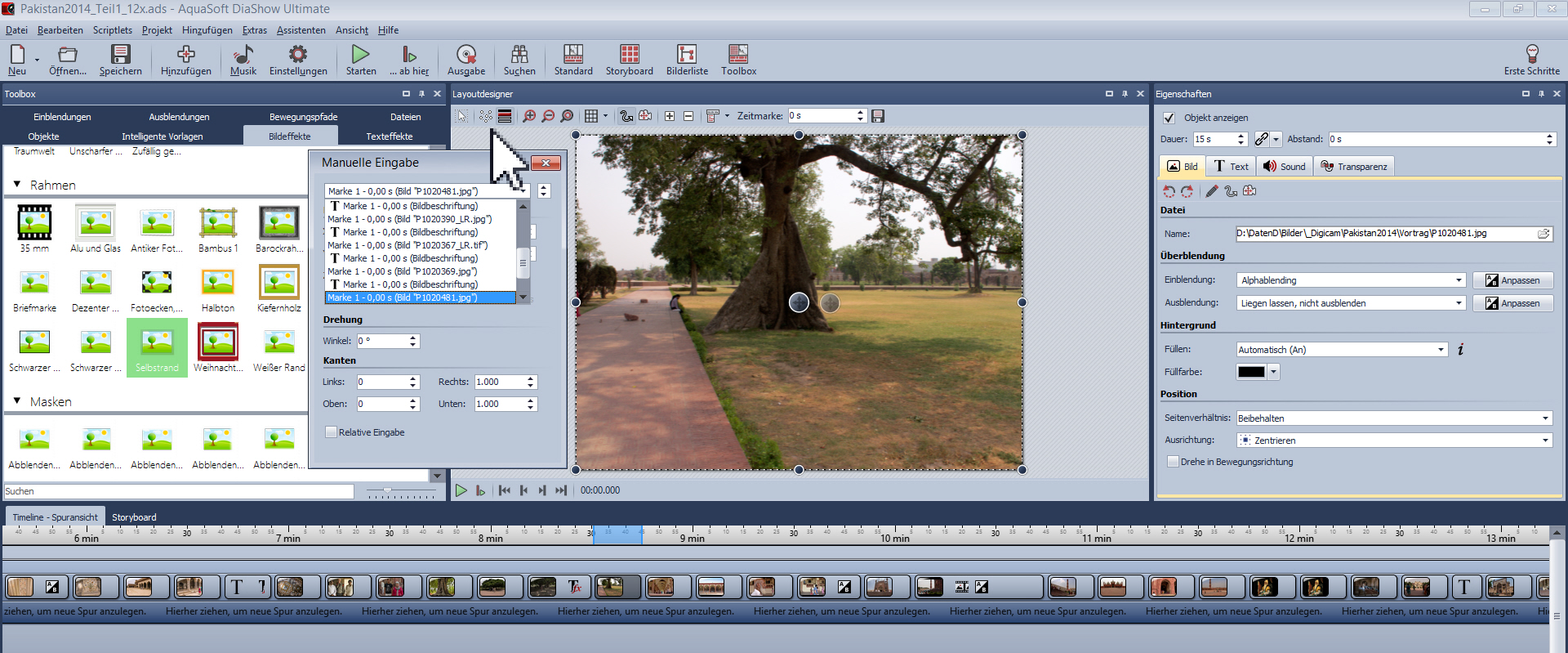Open the Bilderliste view icon
The image size is (1568, 653).
686,56
